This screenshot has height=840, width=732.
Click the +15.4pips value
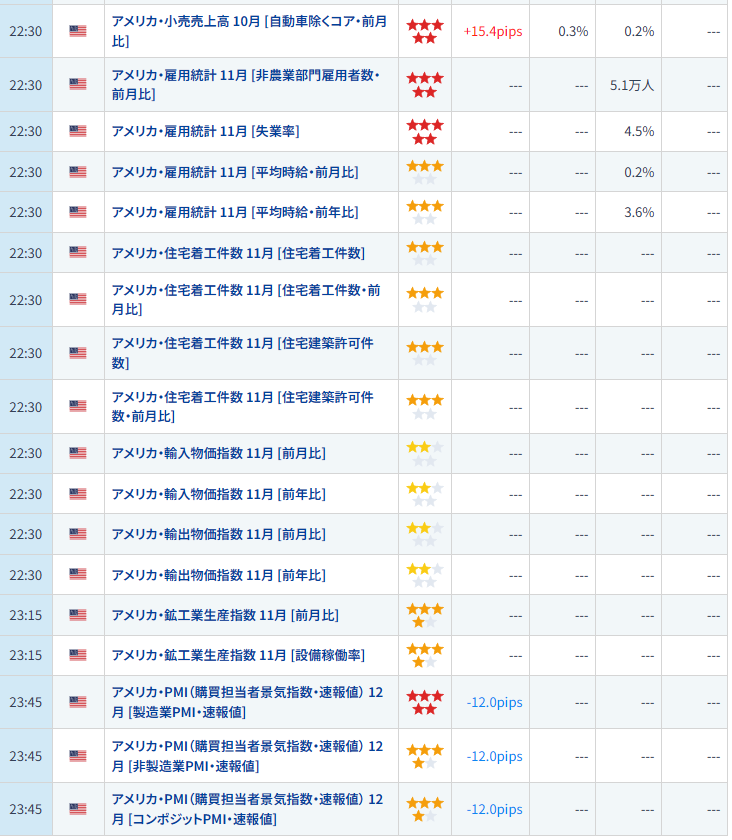coord(493,31)
